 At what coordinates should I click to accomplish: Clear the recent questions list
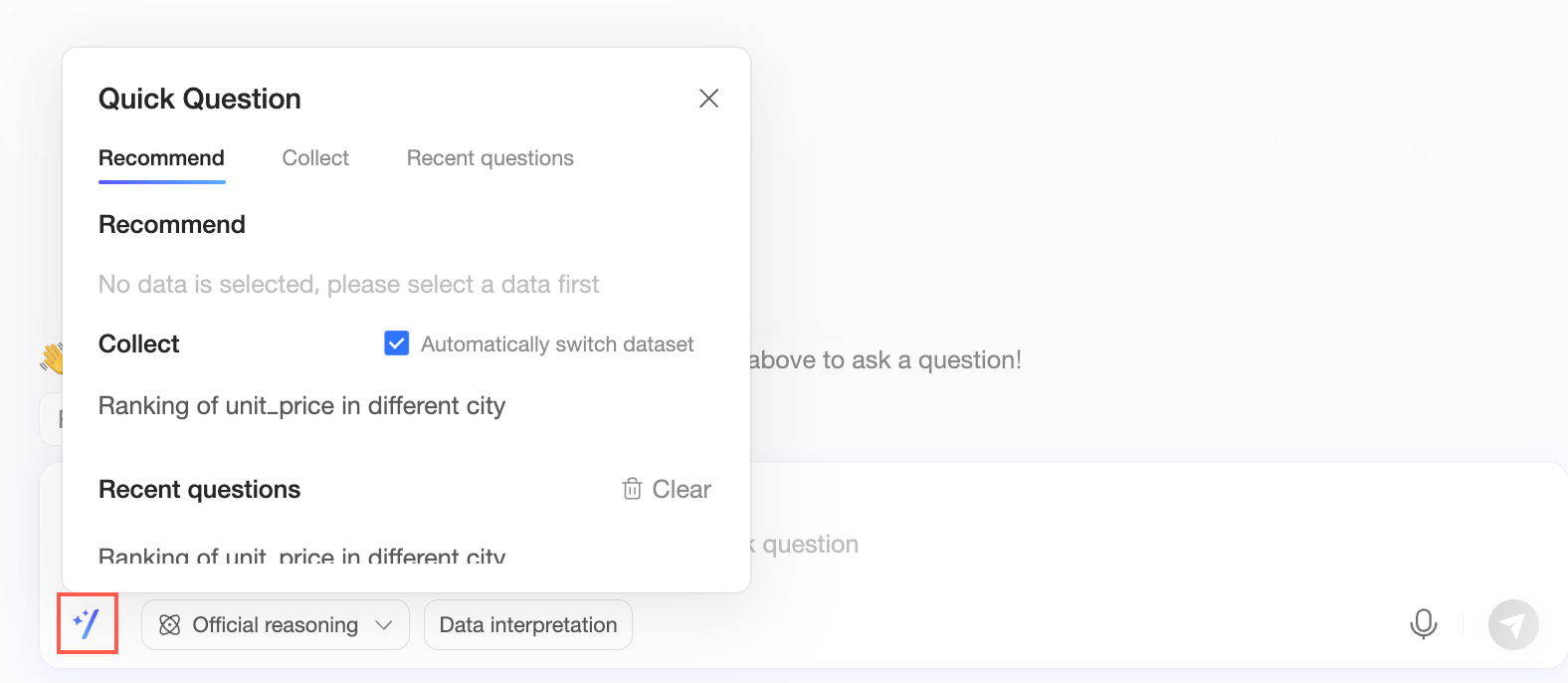tap(681, 489)
